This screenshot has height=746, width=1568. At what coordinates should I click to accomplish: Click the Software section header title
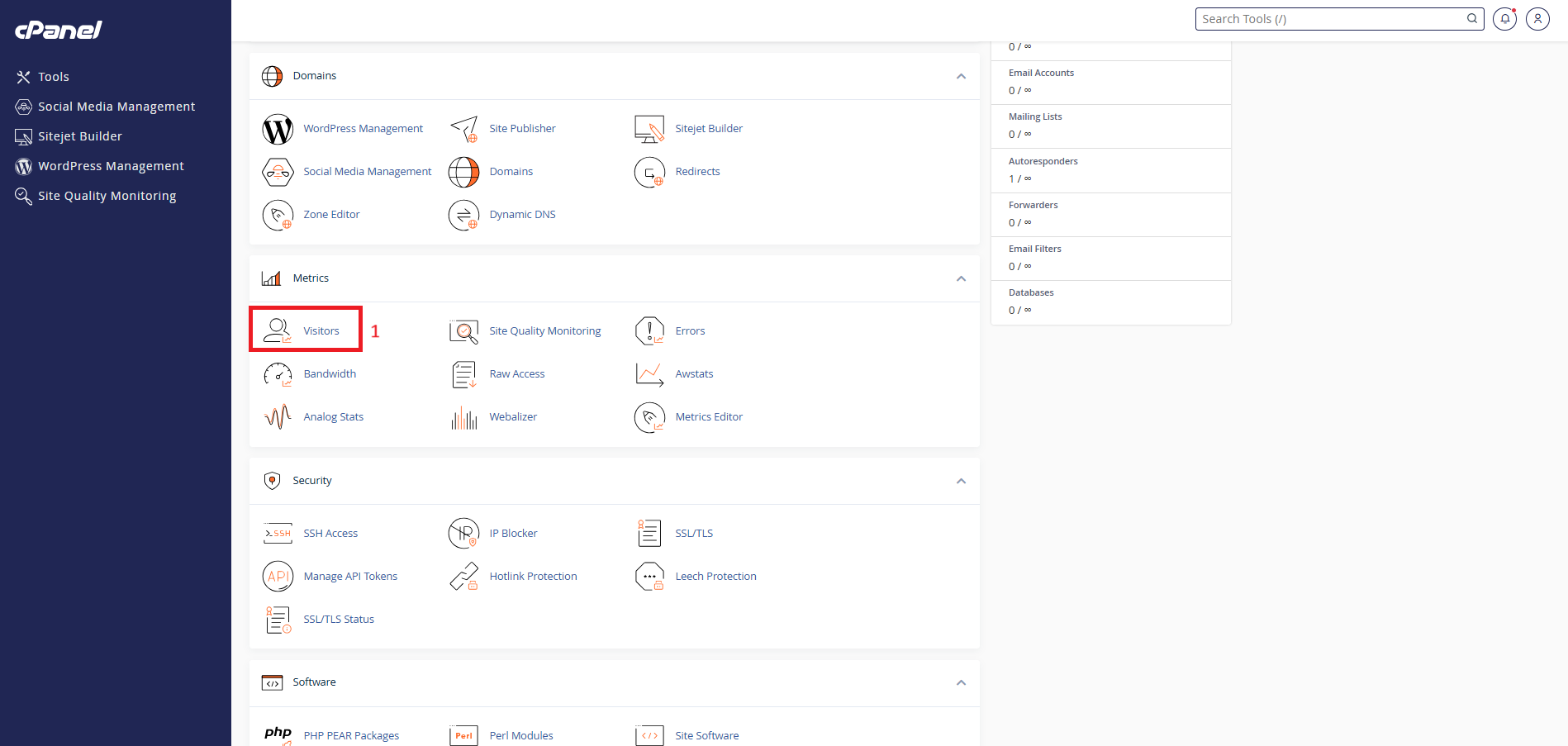(314, 682)
